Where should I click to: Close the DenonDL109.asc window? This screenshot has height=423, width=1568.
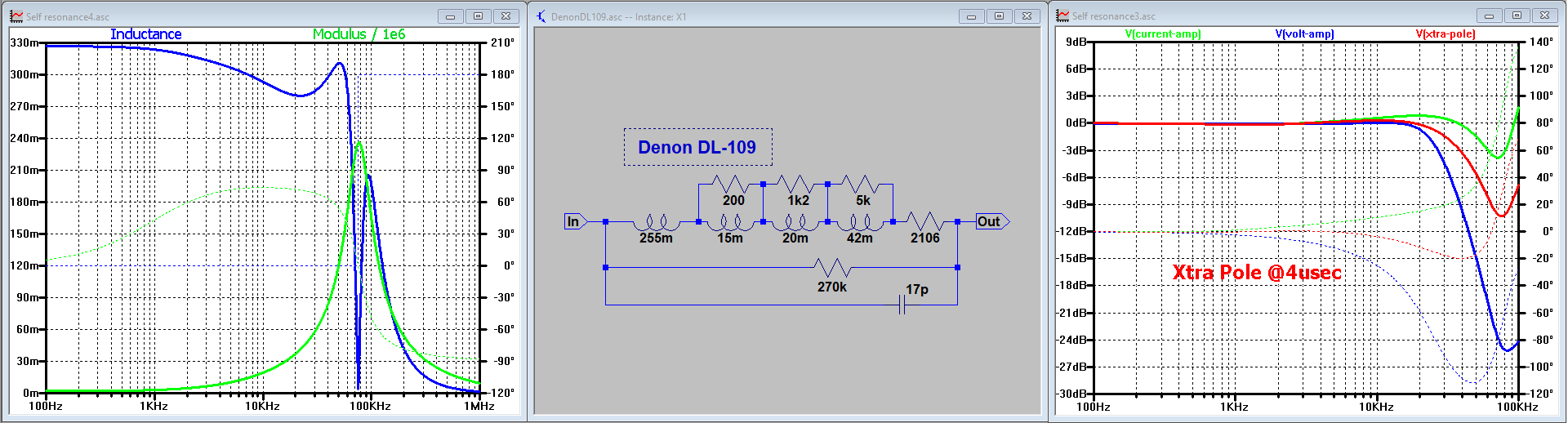click(x=1027, y=16)
